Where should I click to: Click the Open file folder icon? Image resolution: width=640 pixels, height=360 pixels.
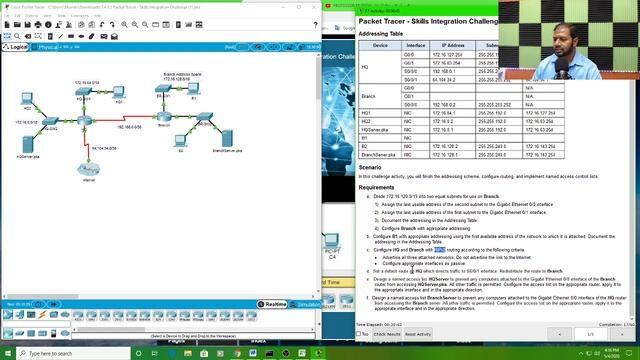click(17, 25)
